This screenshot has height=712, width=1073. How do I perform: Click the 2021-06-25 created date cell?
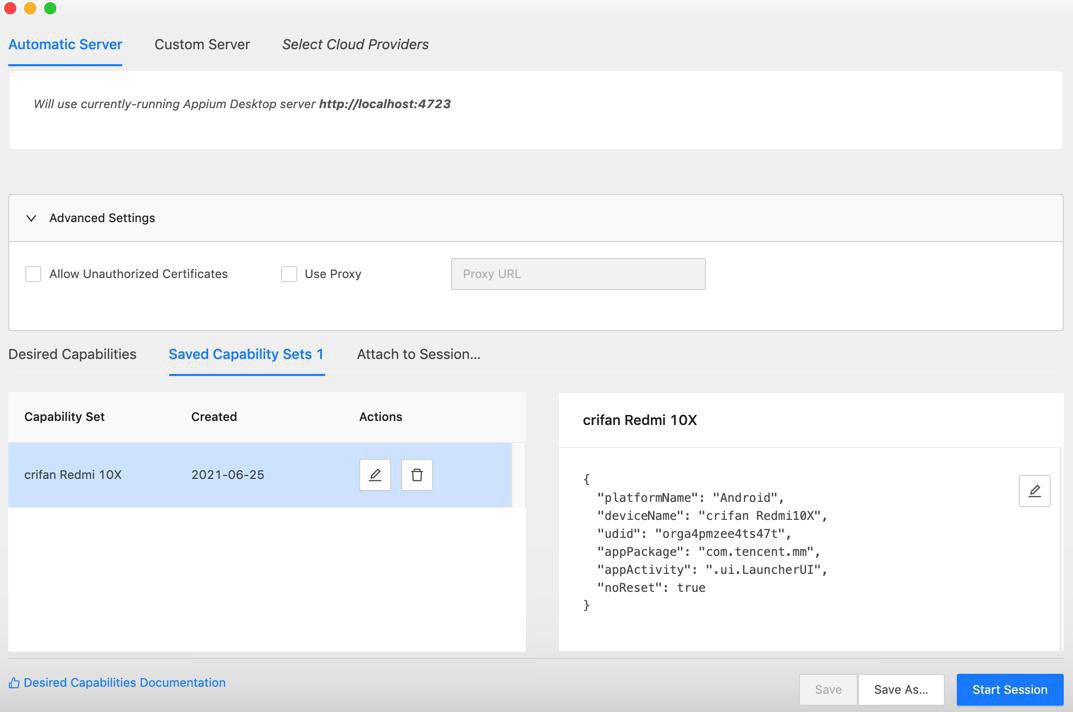tap(227, 474)
